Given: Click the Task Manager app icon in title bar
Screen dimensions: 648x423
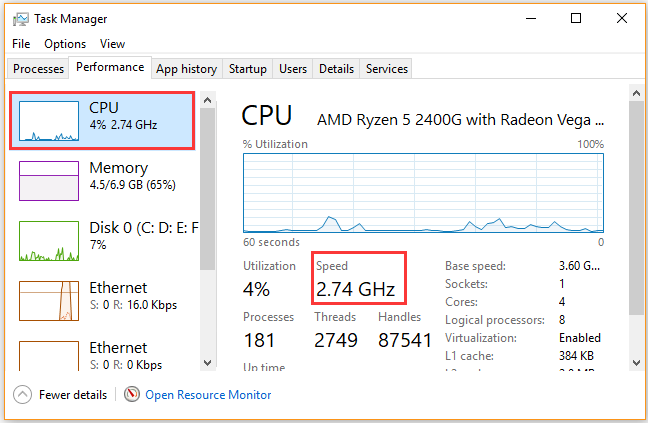Looking at the screenshot, I should [21, 18].
